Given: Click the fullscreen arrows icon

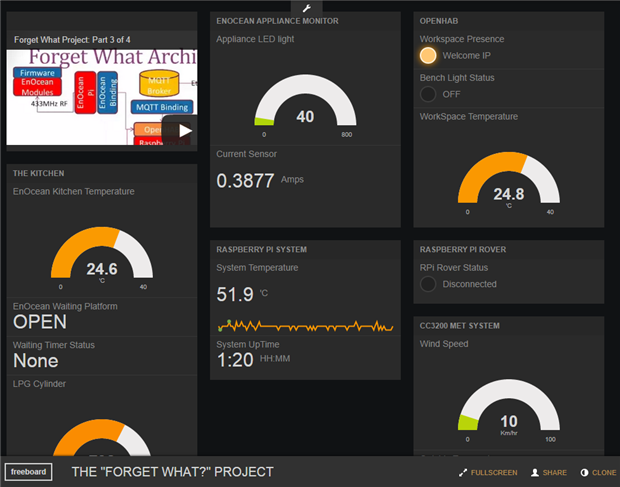Looking at the screenshot, I should click(463, 472).
